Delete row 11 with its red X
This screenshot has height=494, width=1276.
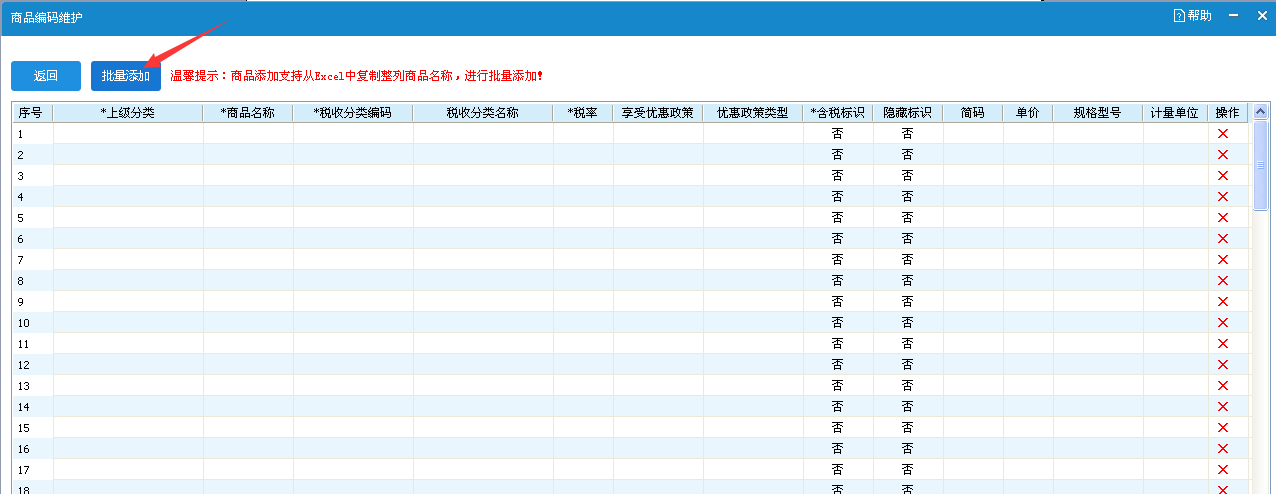tap(1222, 344)
